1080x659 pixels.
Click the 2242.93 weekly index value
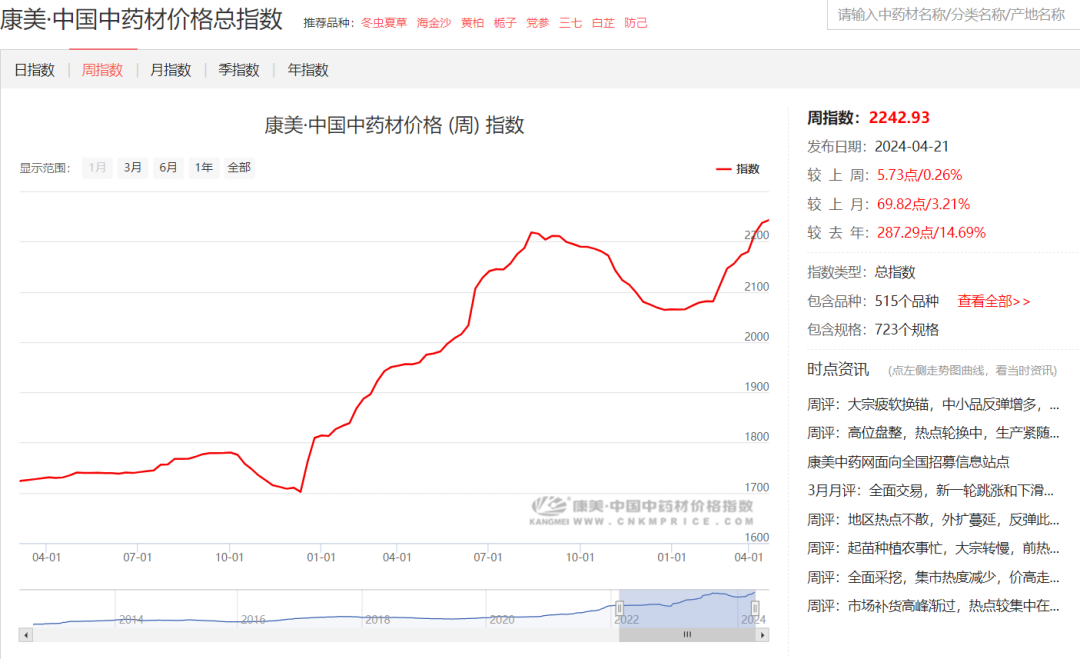(899, 118)
